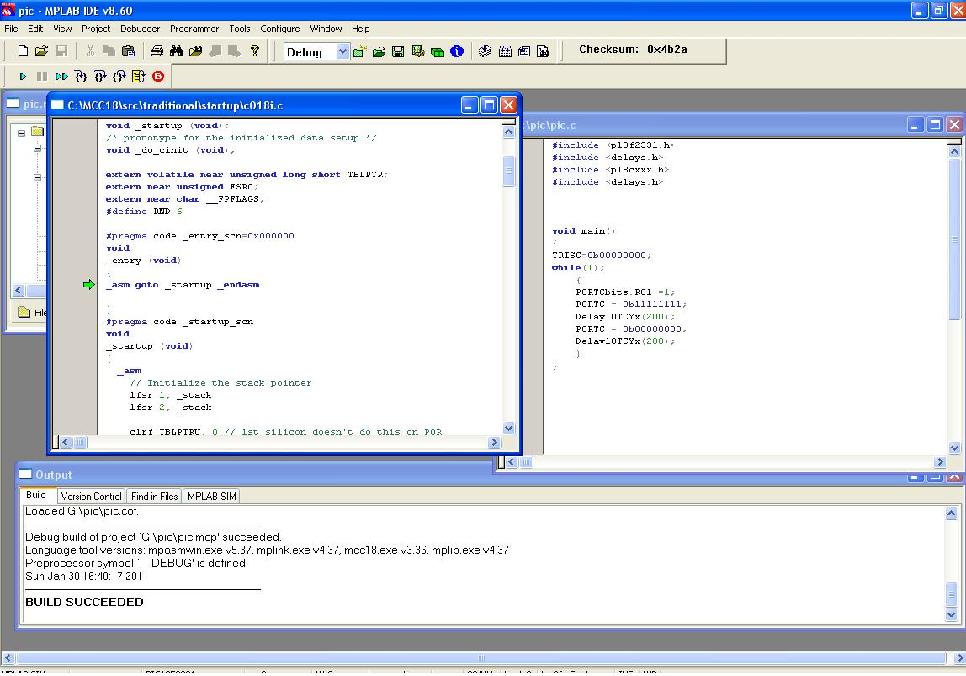Click the green chip package icon

click(437, 52)
